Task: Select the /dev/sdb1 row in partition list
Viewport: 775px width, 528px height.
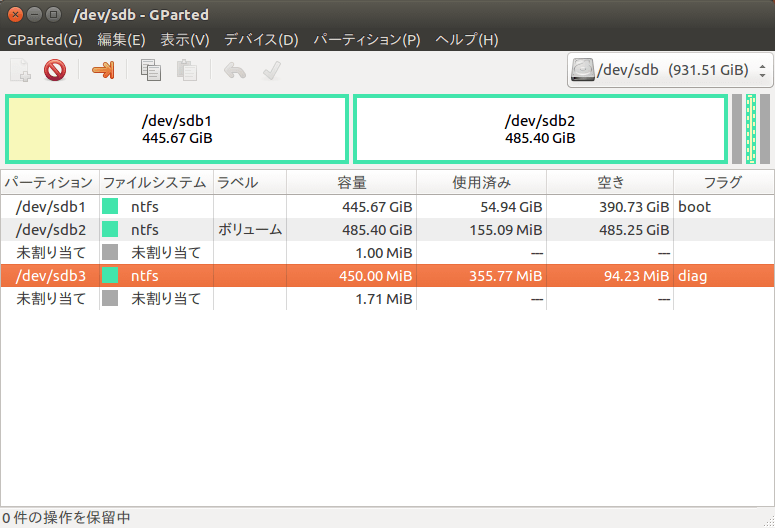Action: point(388,207)
